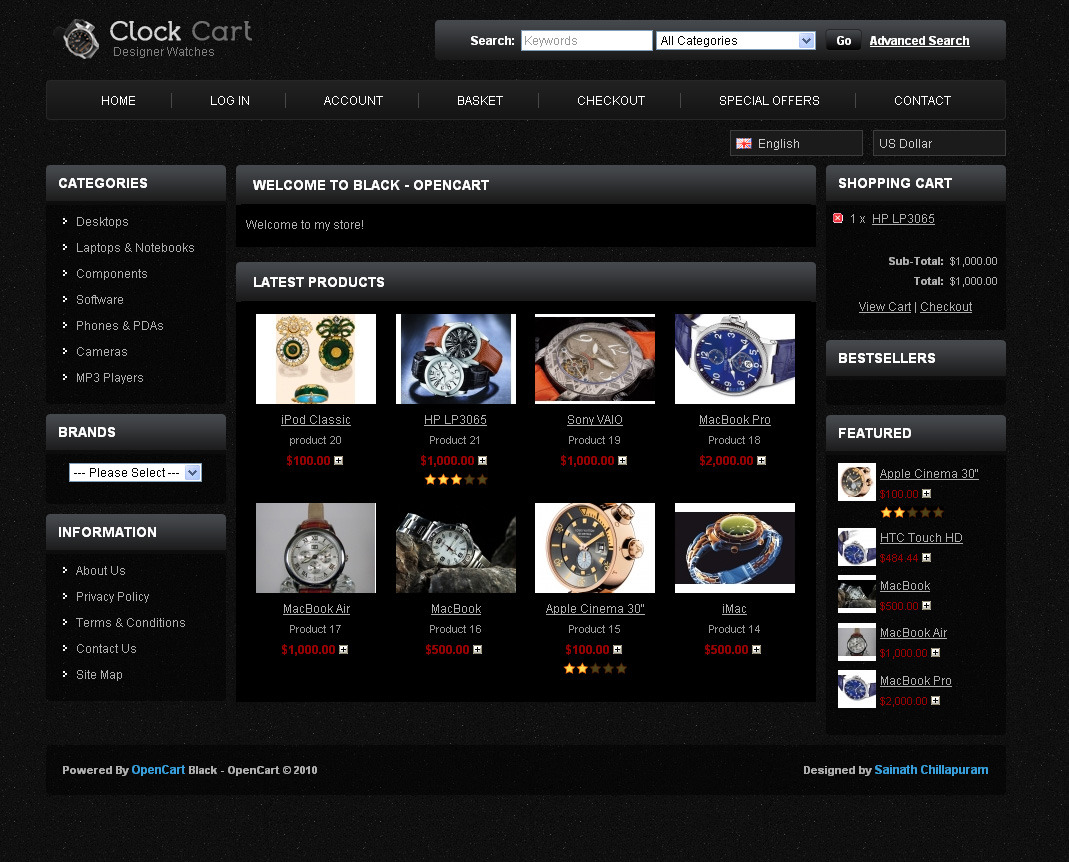The image size is (1069, 862).
Task: Click the plus icon beside MacBook Air $1,000.00 in Latest Products
Action: pyautogui.click(x=344, y=650)
